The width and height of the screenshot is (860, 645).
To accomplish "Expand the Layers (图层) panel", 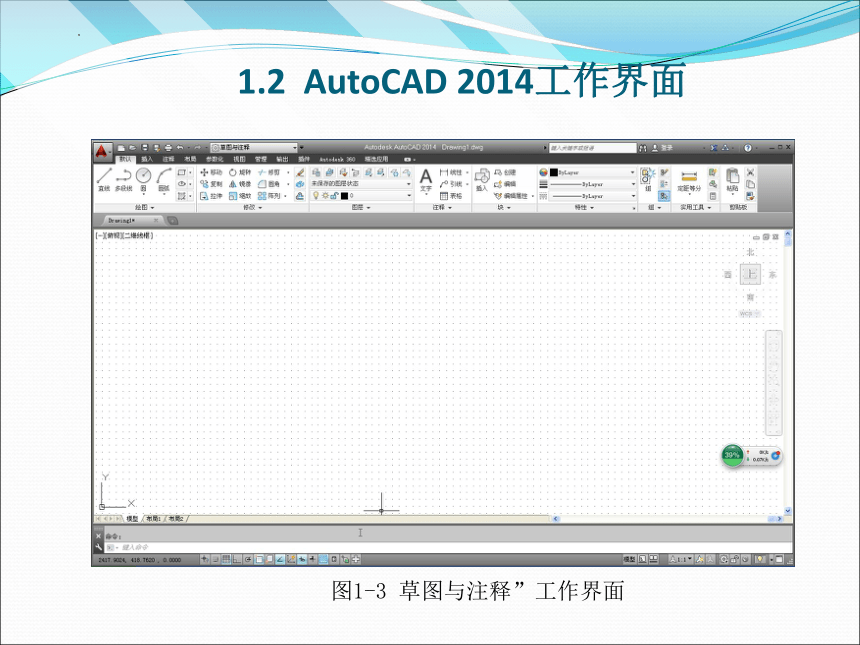I will pos(361,207).
